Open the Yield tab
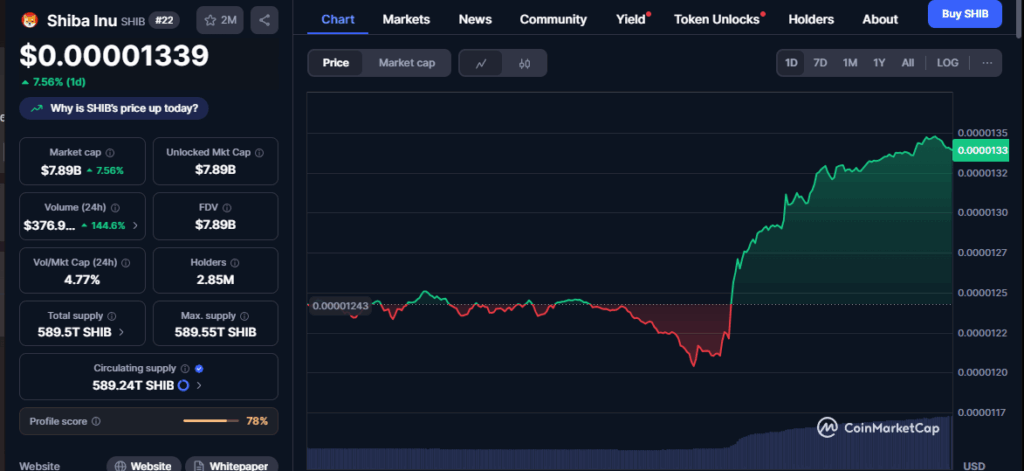The image size is (1024, 471). (631, 20)
